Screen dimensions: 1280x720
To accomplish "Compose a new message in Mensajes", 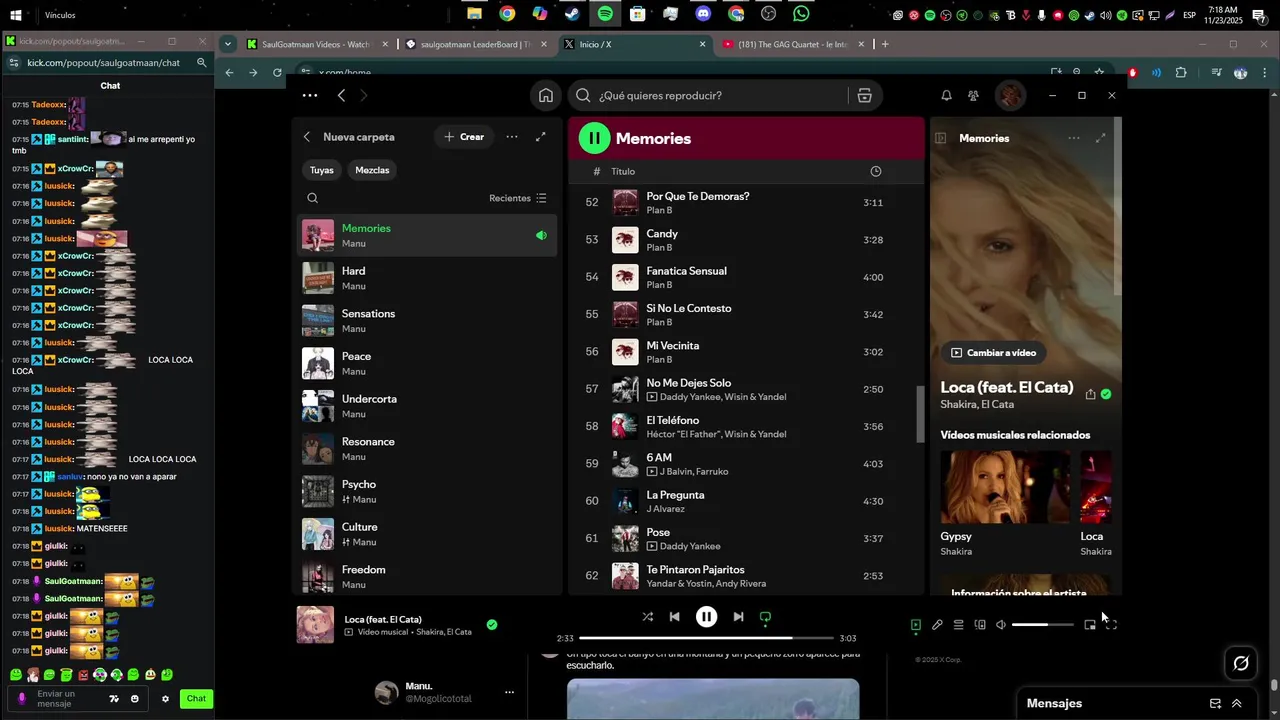I will (1215, 703).
